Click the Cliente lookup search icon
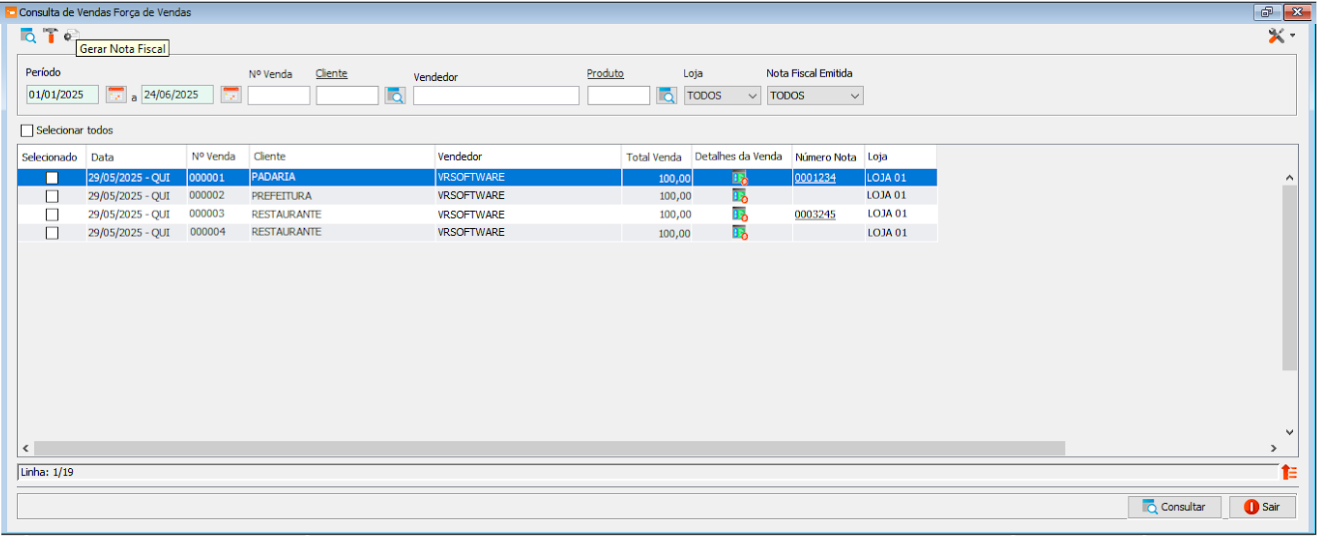1318x536 pixels. coord(395,96)
